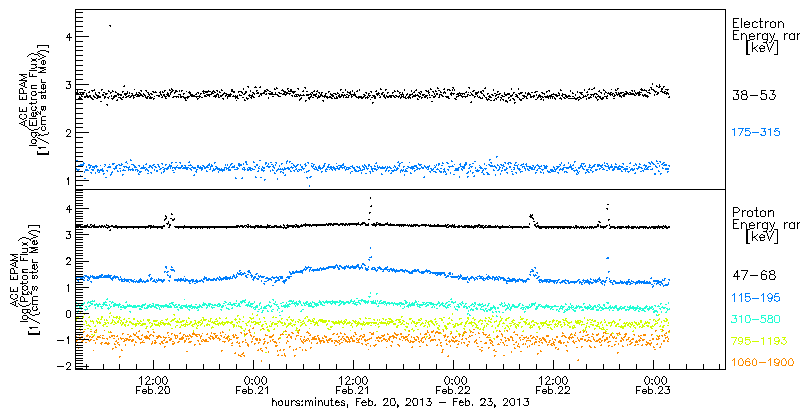Click the "2" tick on proton panel y-axis
The width and height of the screenshot is (800, 410).
(x=66, y=261)
